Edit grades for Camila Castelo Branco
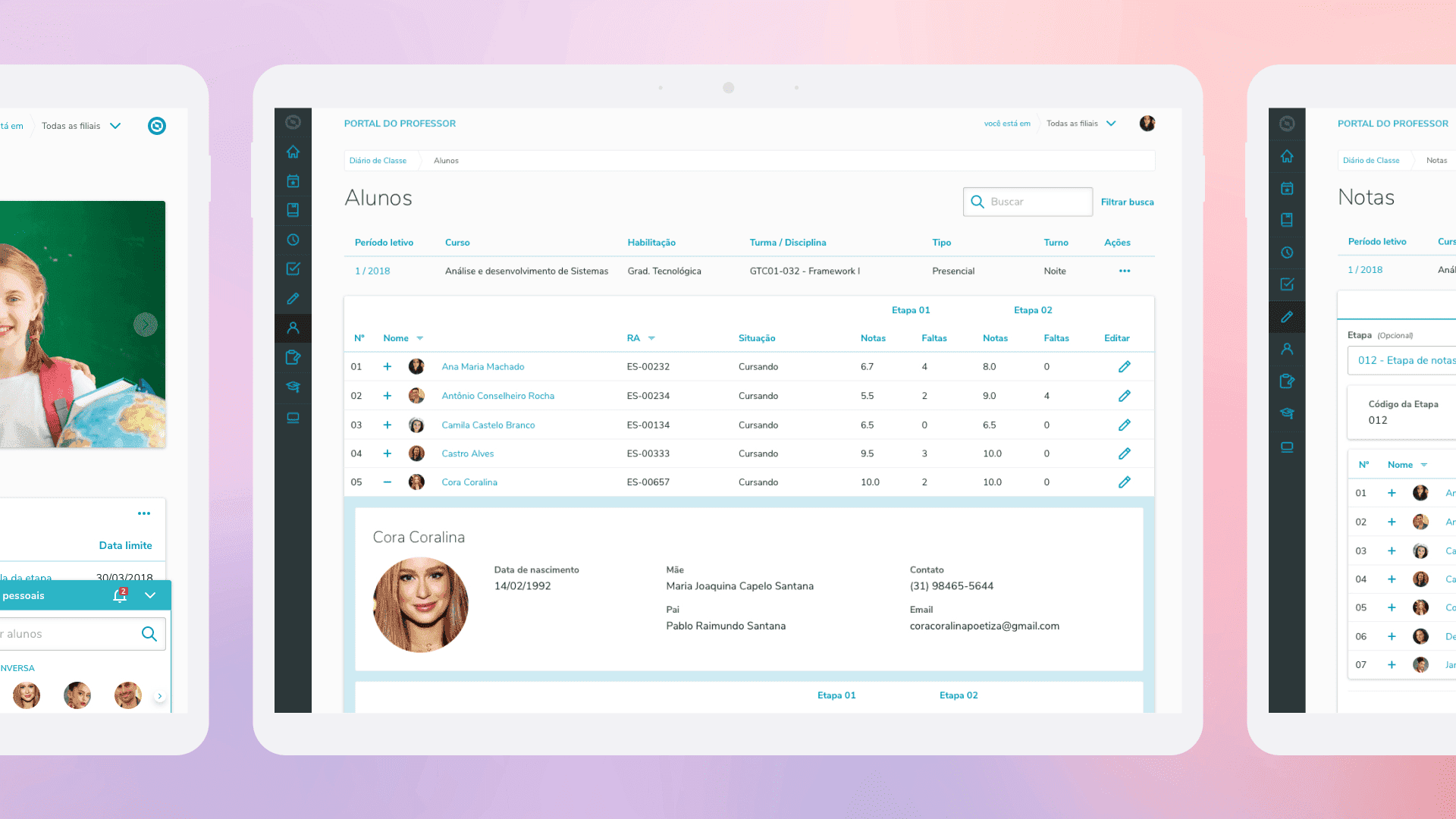This screenshot has height=819, width=1456. [x=1125, y=425]
